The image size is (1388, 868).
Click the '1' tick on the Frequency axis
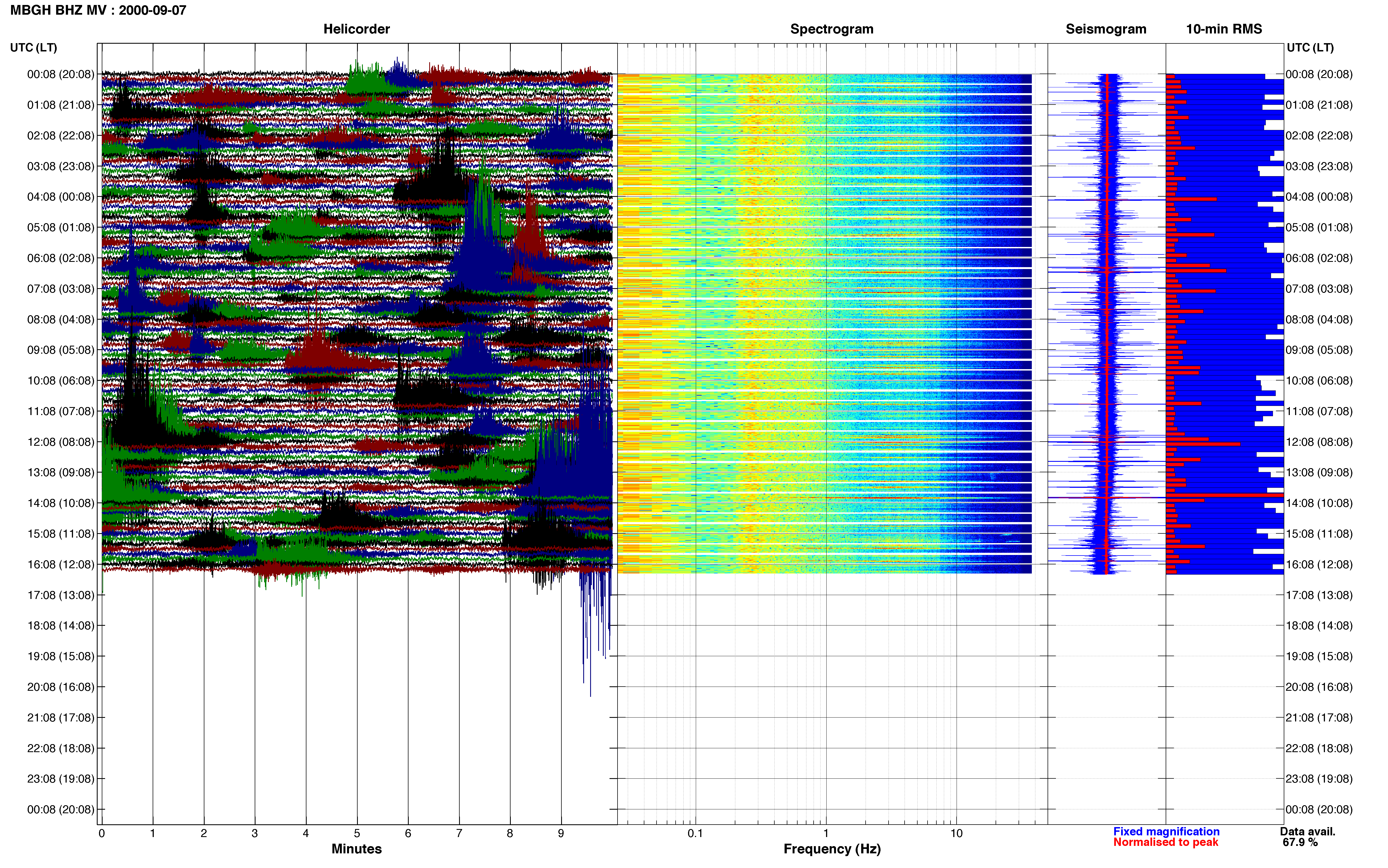826,833
